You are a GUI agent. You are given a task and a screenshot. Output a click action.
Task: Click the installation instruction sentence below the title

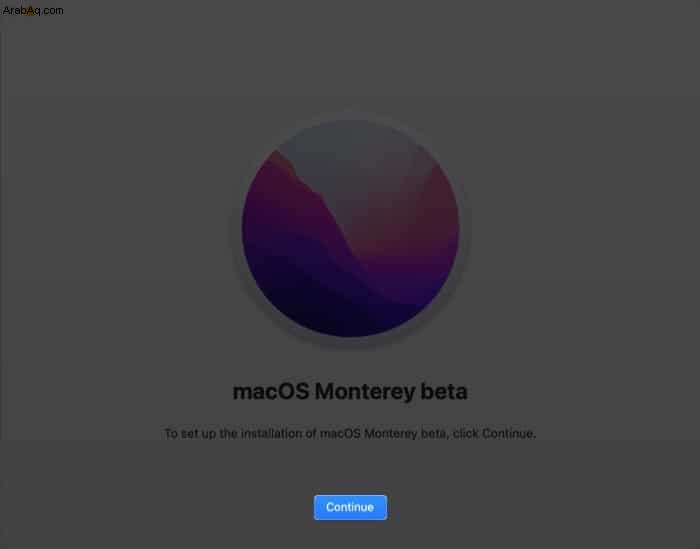tap(350, 433)
